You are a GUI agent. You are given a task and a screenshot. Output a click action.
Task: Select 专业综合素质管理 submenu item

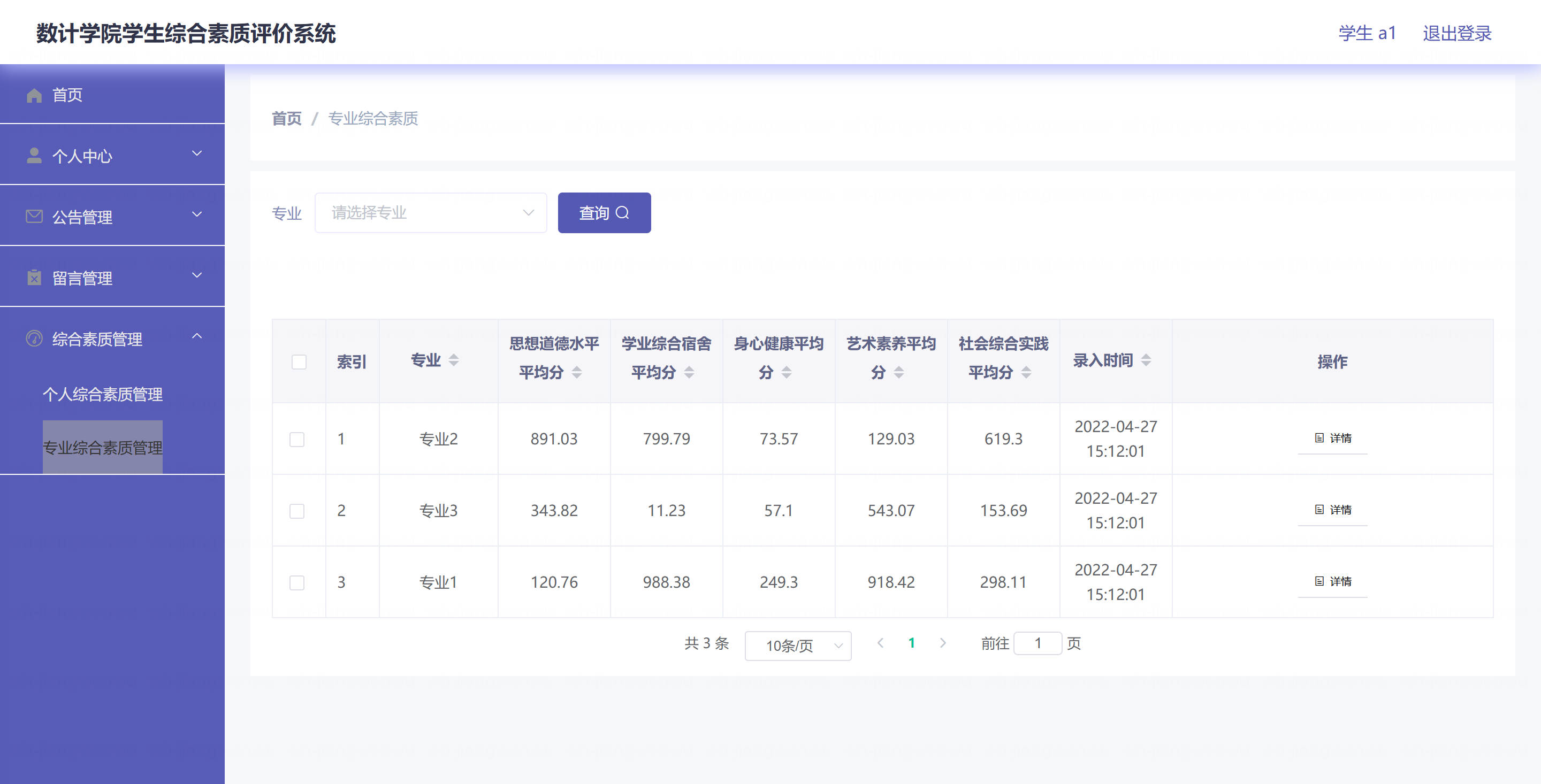(x=102, y=447)
